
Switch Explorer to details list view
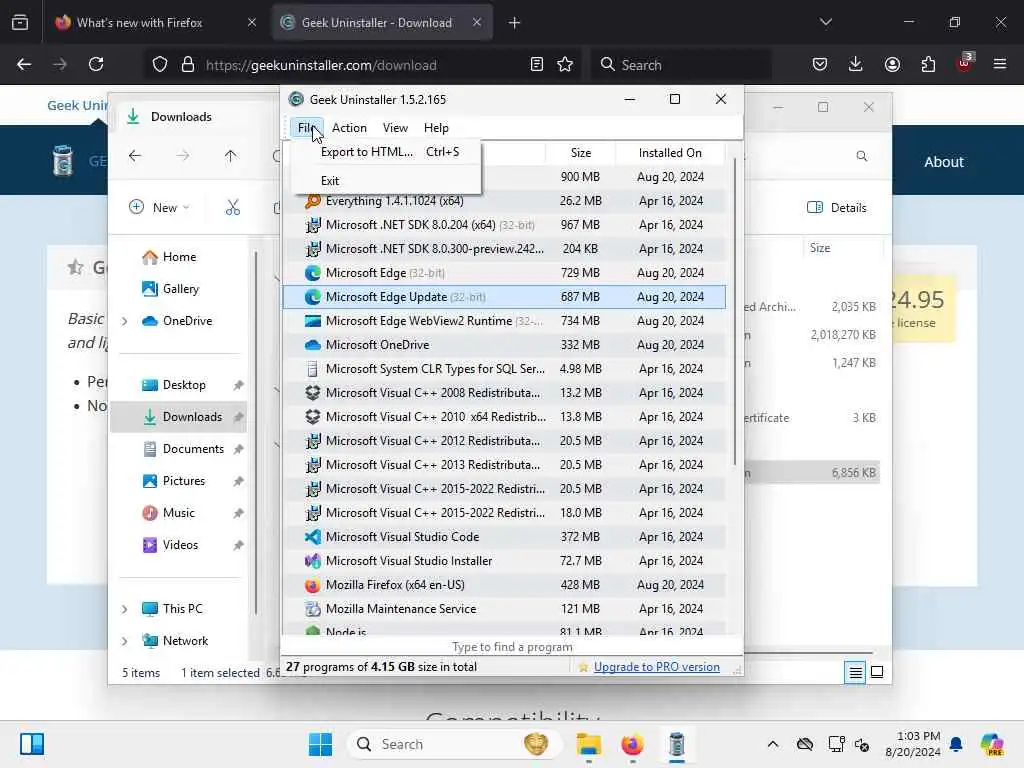coord(855,672)
